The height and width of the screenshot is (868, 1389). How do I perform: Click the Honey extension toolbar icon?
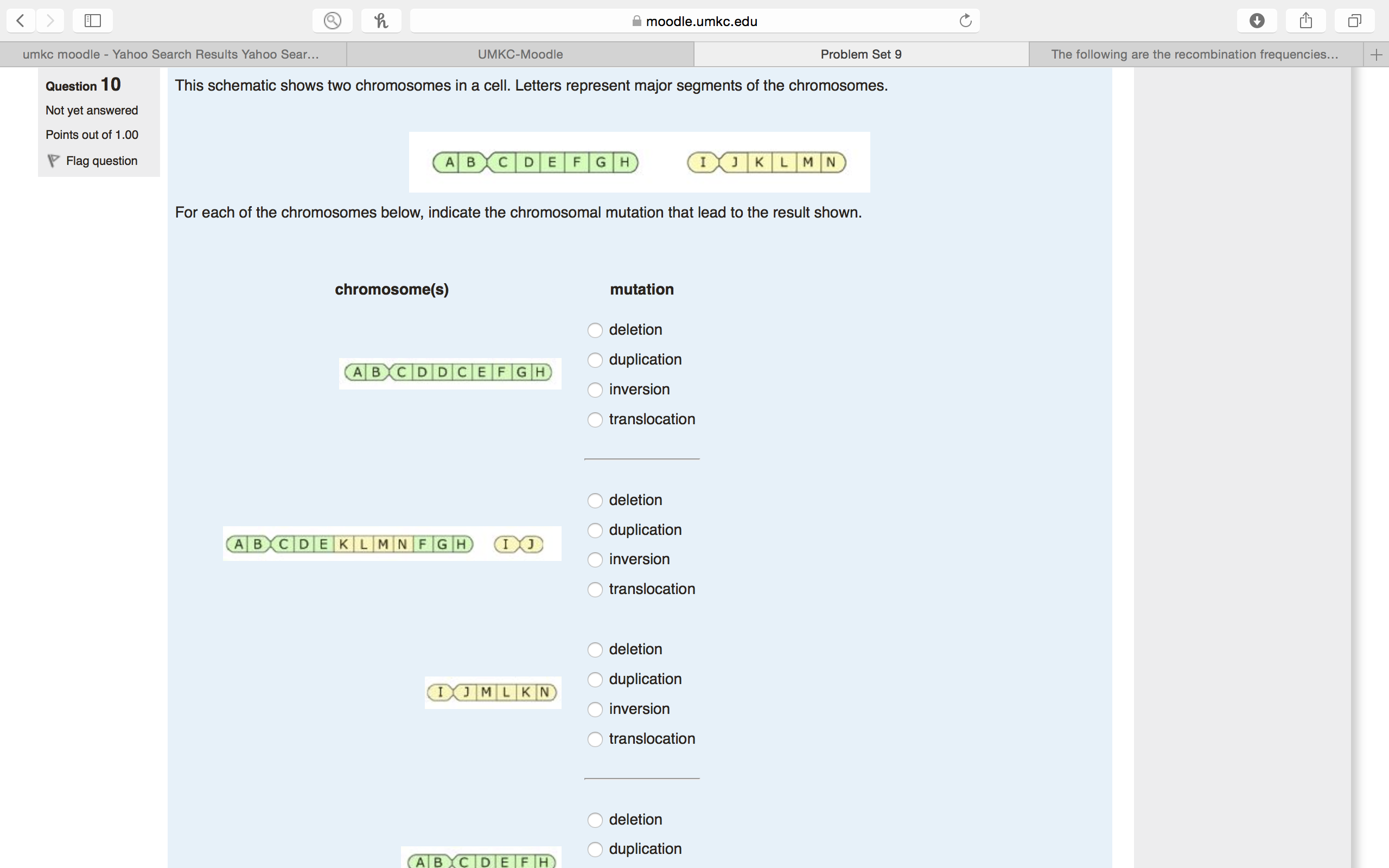(x=381, y=21)
